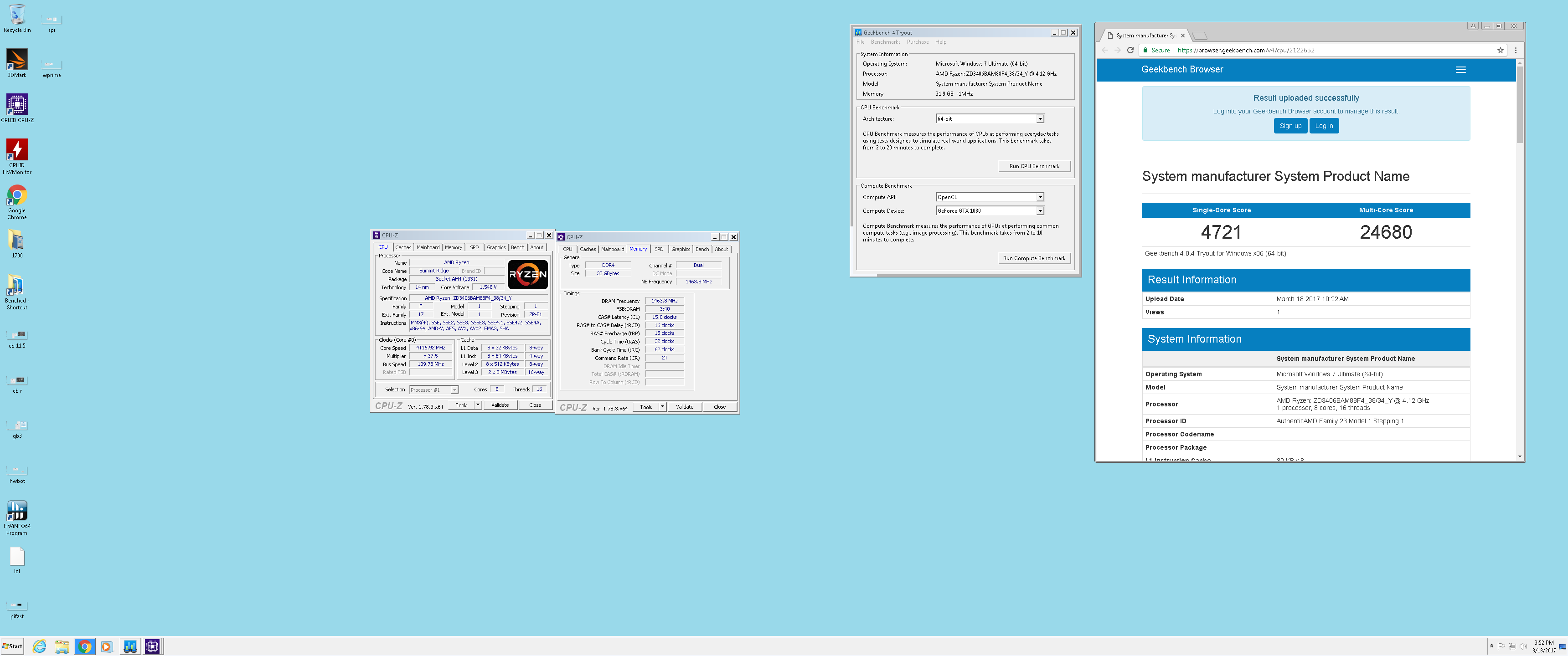This screenshot has width=1568, height=656.
Task: Expand the Tools arrow in CPU-Z Memory window
Action: coord(662,406)
